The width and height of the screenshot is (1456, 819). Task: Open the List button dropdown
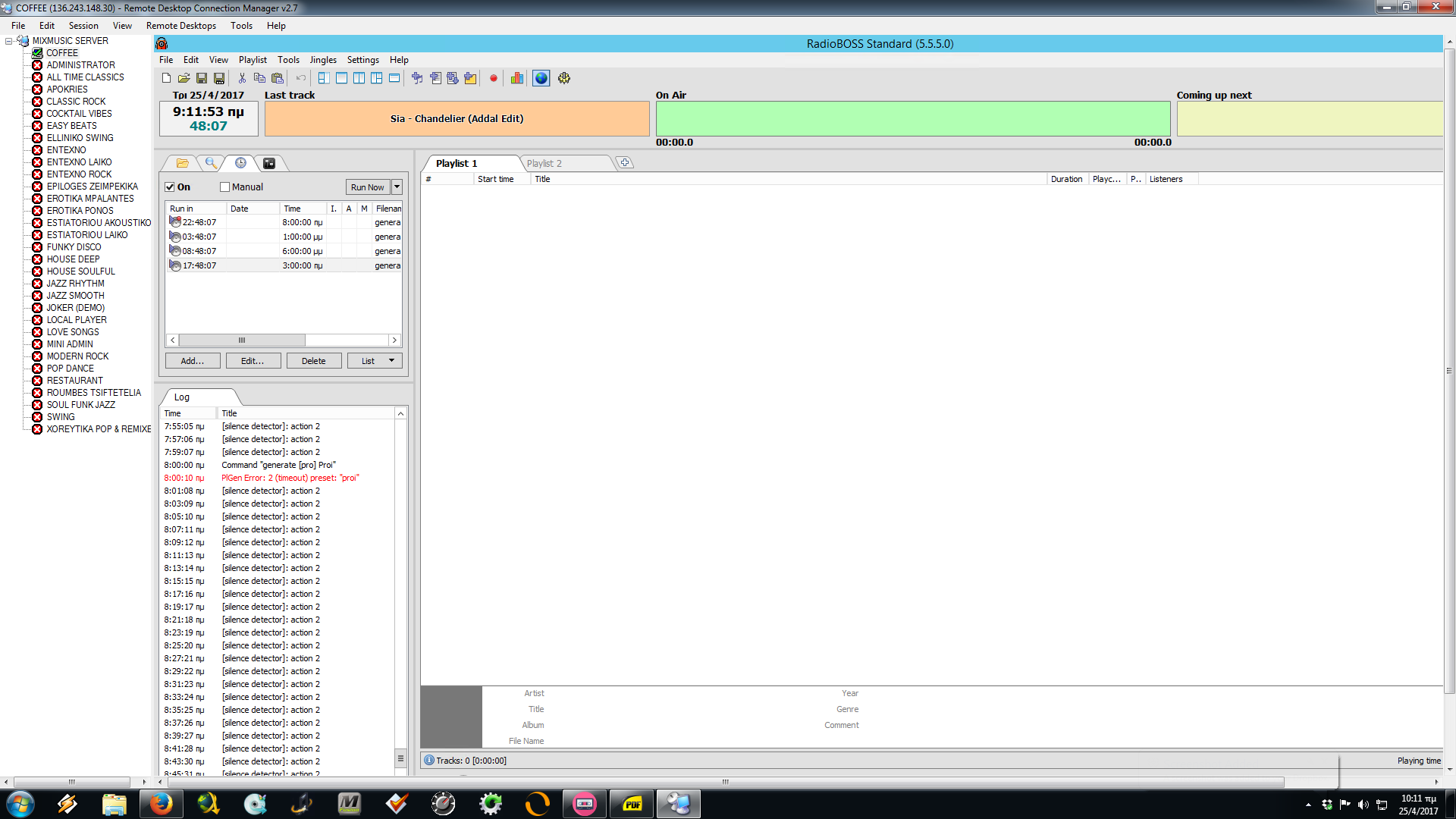[x=391, y=361]
